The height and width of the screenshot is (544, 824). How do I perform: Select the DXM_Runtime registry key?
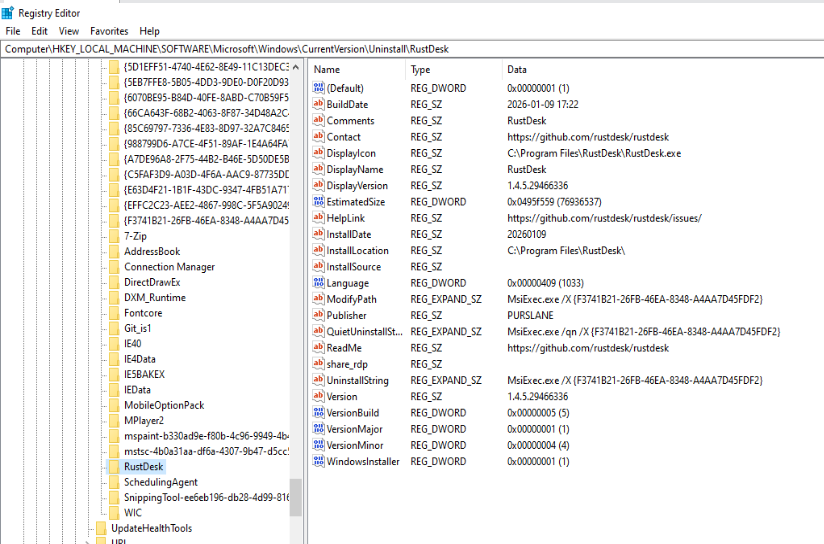155,297
